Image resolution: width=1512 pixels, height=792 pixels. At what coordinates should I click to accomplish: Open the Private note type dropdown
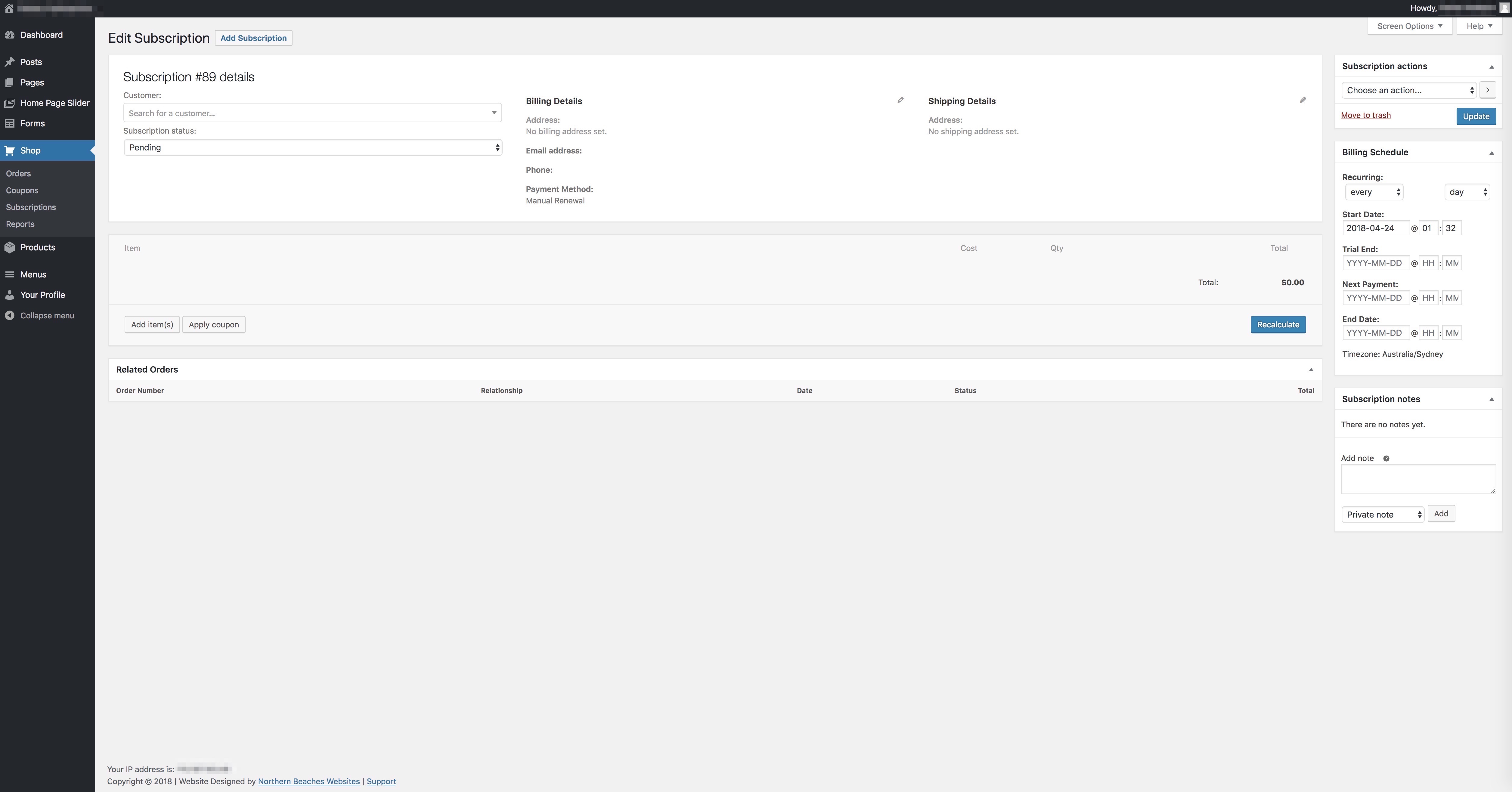point(1382,515)
